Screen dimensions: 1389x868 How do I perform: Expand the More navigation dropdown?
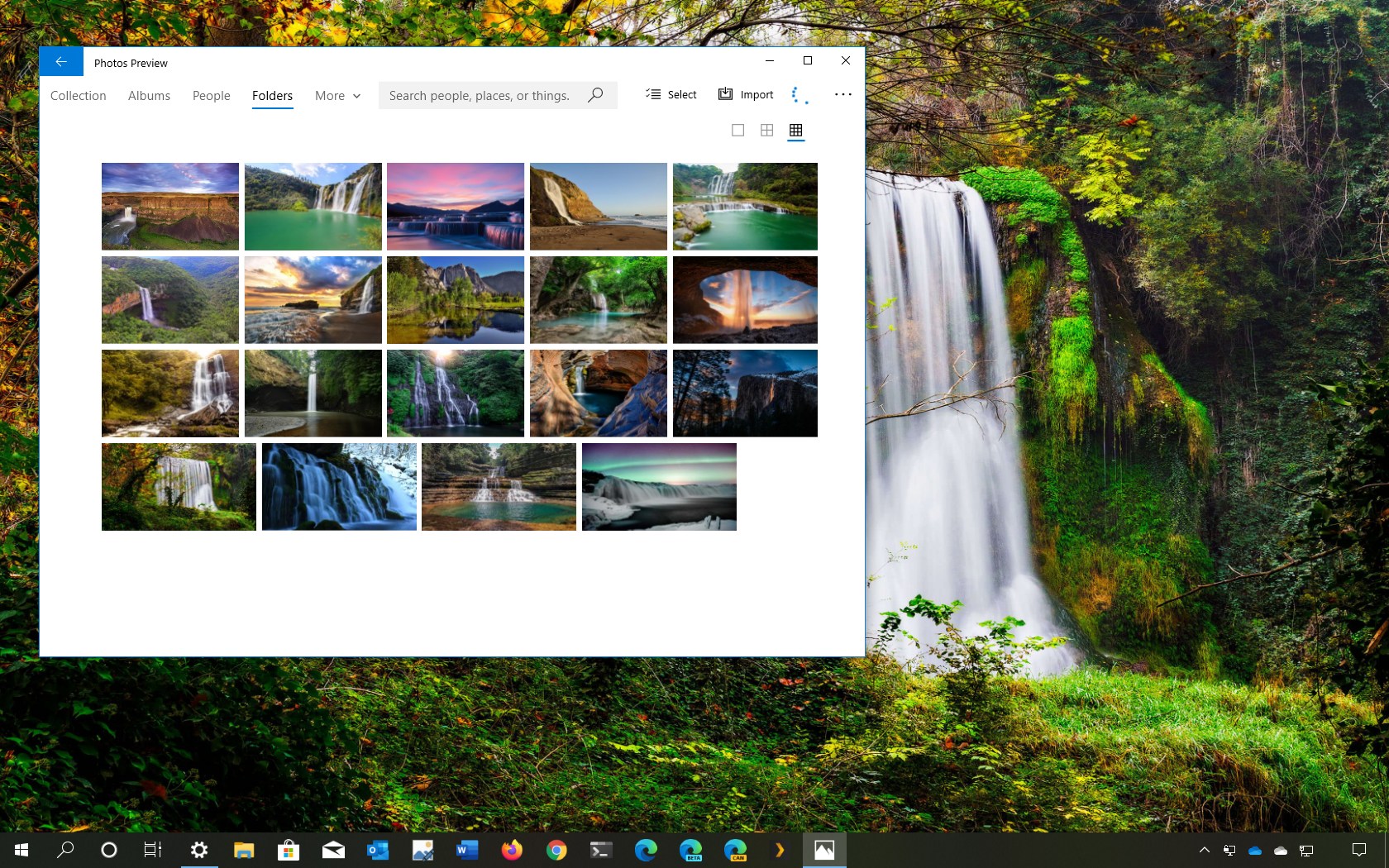click(337, 96)
